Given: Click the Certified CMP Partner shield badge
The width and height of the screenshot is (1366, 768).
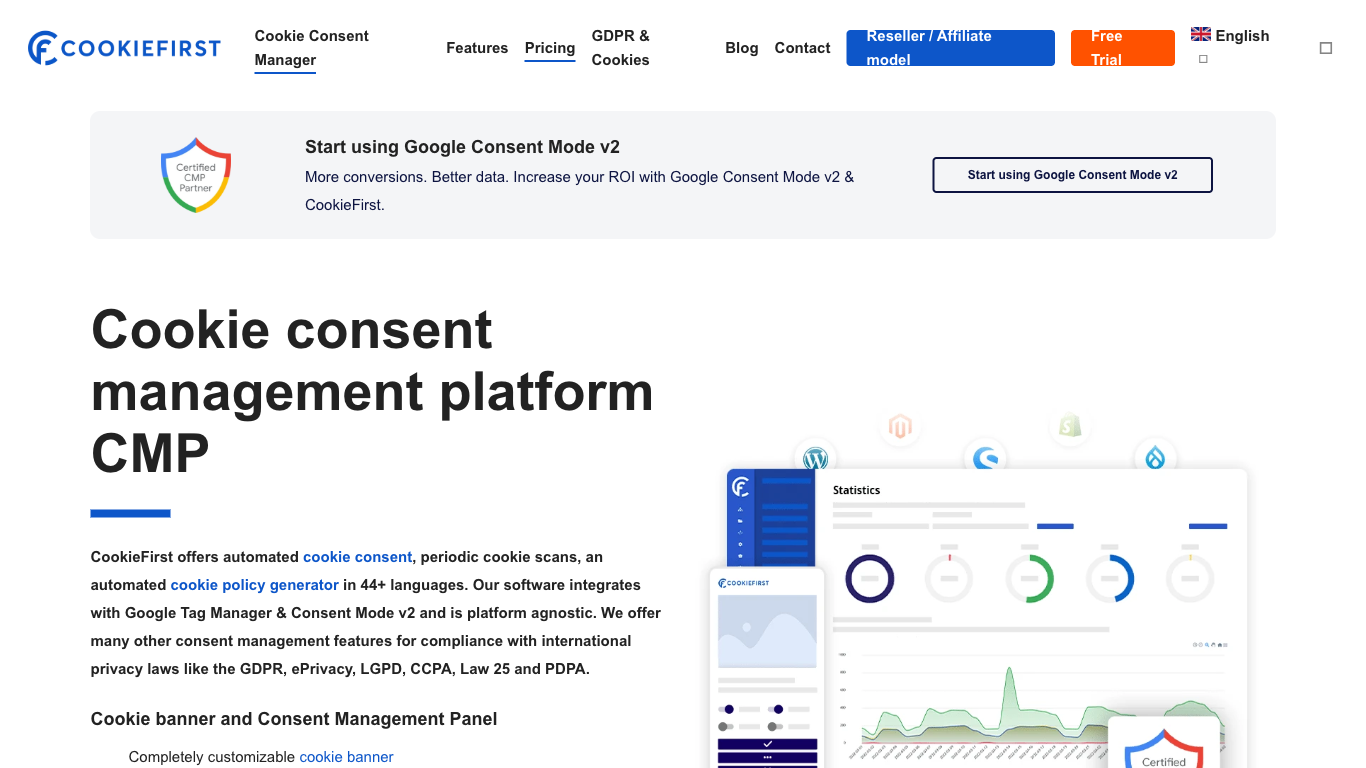Looking at the screenshot, I should pyautogui.click(x=196, y=175).
